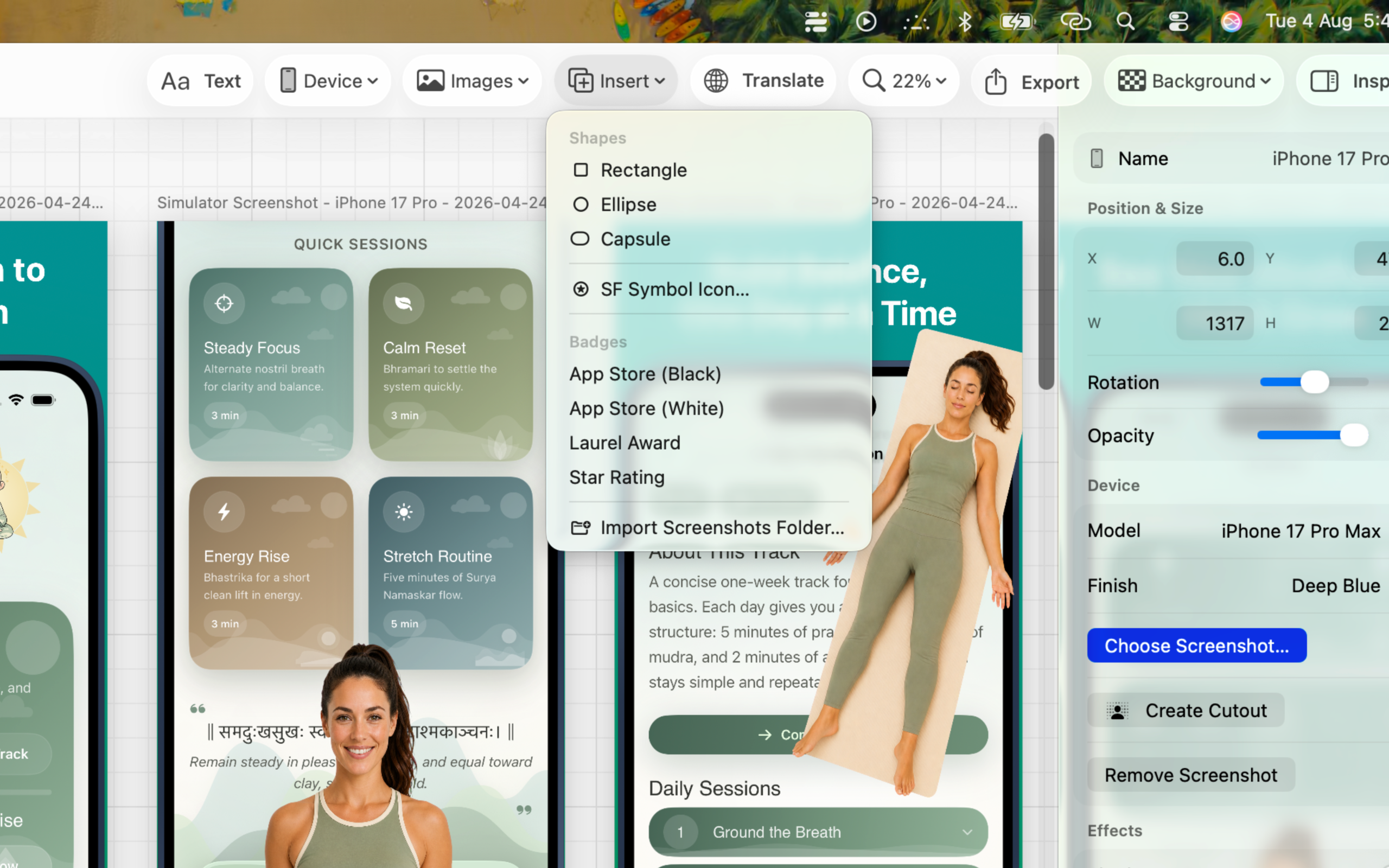Click the Calm Reset session card
This screenshot has width=1389, height=868.
tap(450, 365)
